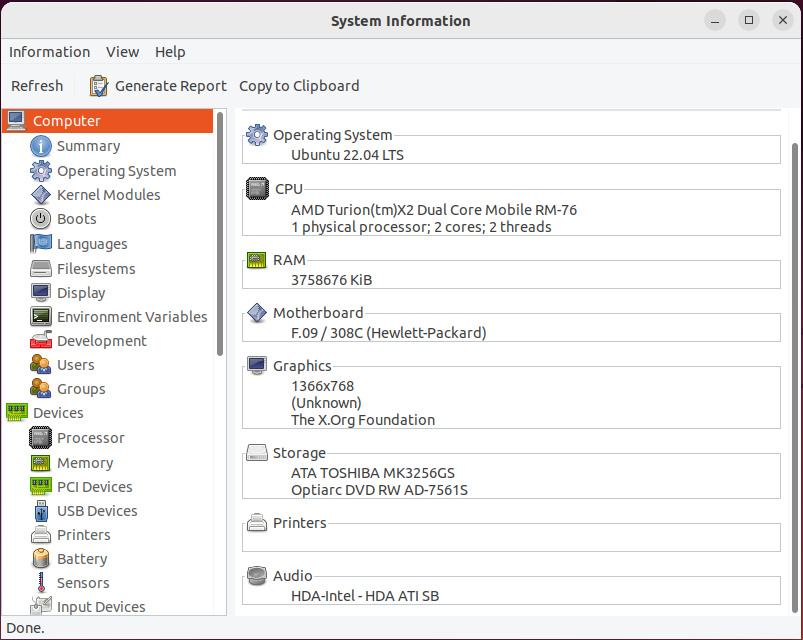The width and height of the screenshot is (803, 640).
Task: Click the Users people icon
Action: [40, 365]
